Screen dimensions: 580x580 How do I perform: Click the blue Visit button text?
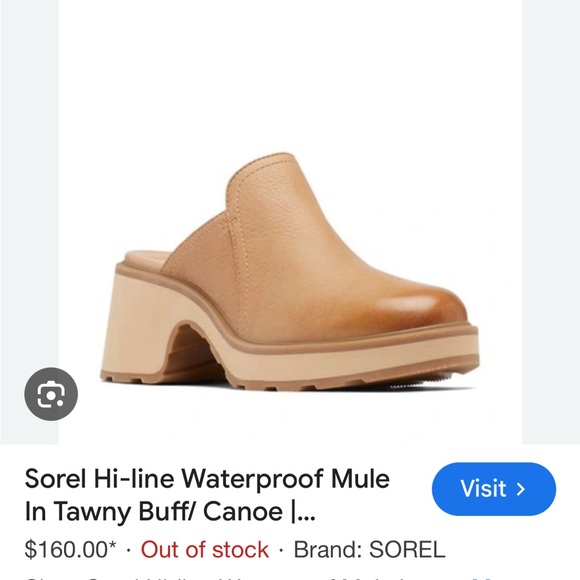(x=483, y=489)
